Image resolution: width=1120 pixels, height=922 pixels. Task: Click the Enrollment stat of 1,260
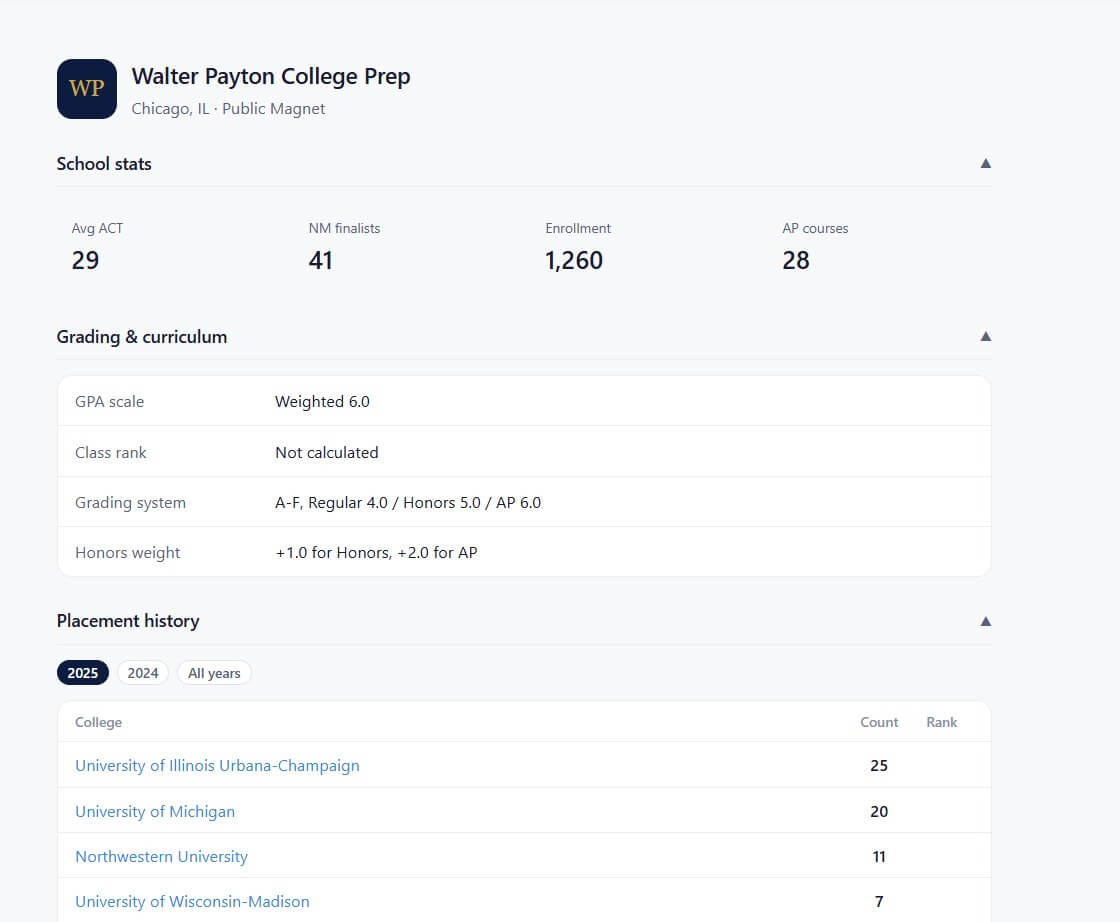[574, 261]
